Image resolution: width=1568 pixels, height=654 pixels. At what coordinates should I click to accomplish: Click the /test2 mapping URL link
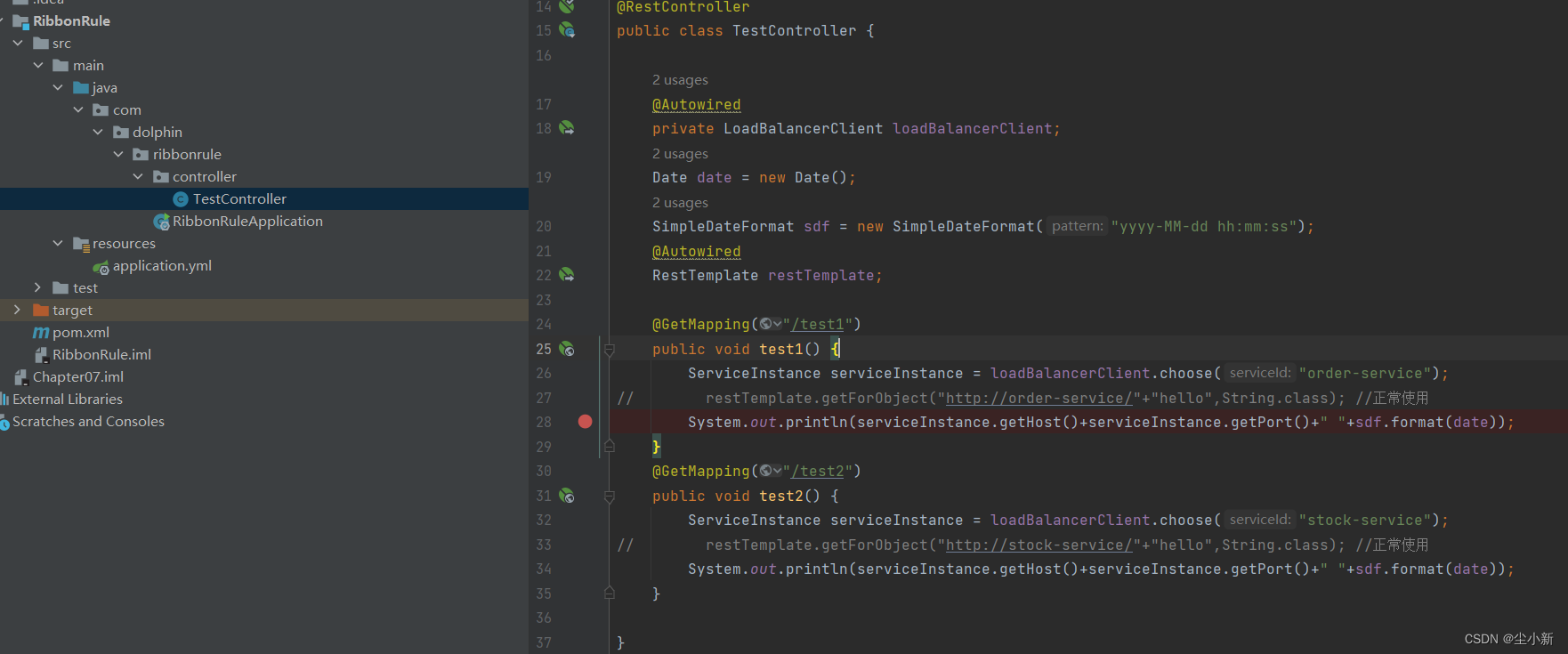(x=817, y=472)
